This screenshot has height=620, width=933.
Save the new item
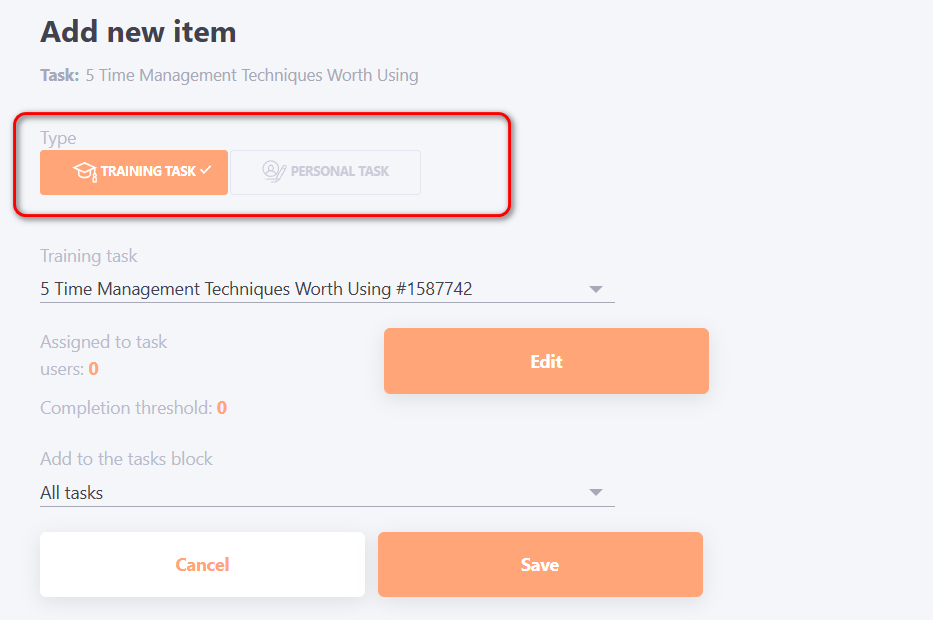pyautogui.click(x=540, y=565)
